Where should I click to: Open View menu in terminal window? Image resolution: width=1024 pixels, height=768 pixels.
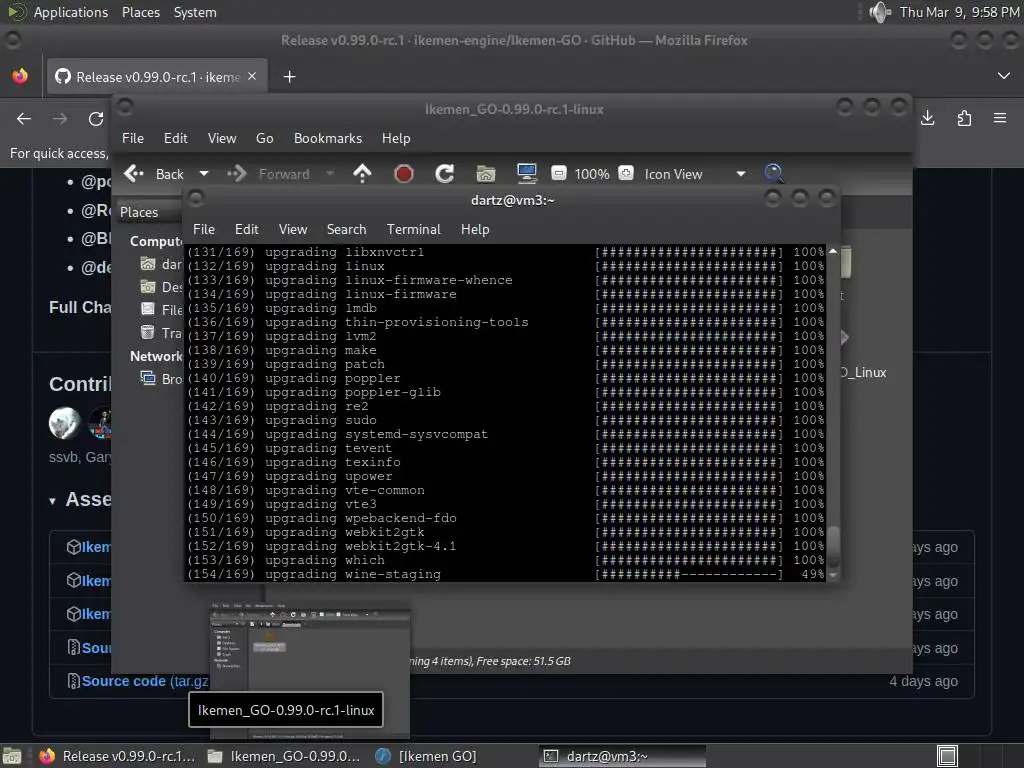pos(293,229)
